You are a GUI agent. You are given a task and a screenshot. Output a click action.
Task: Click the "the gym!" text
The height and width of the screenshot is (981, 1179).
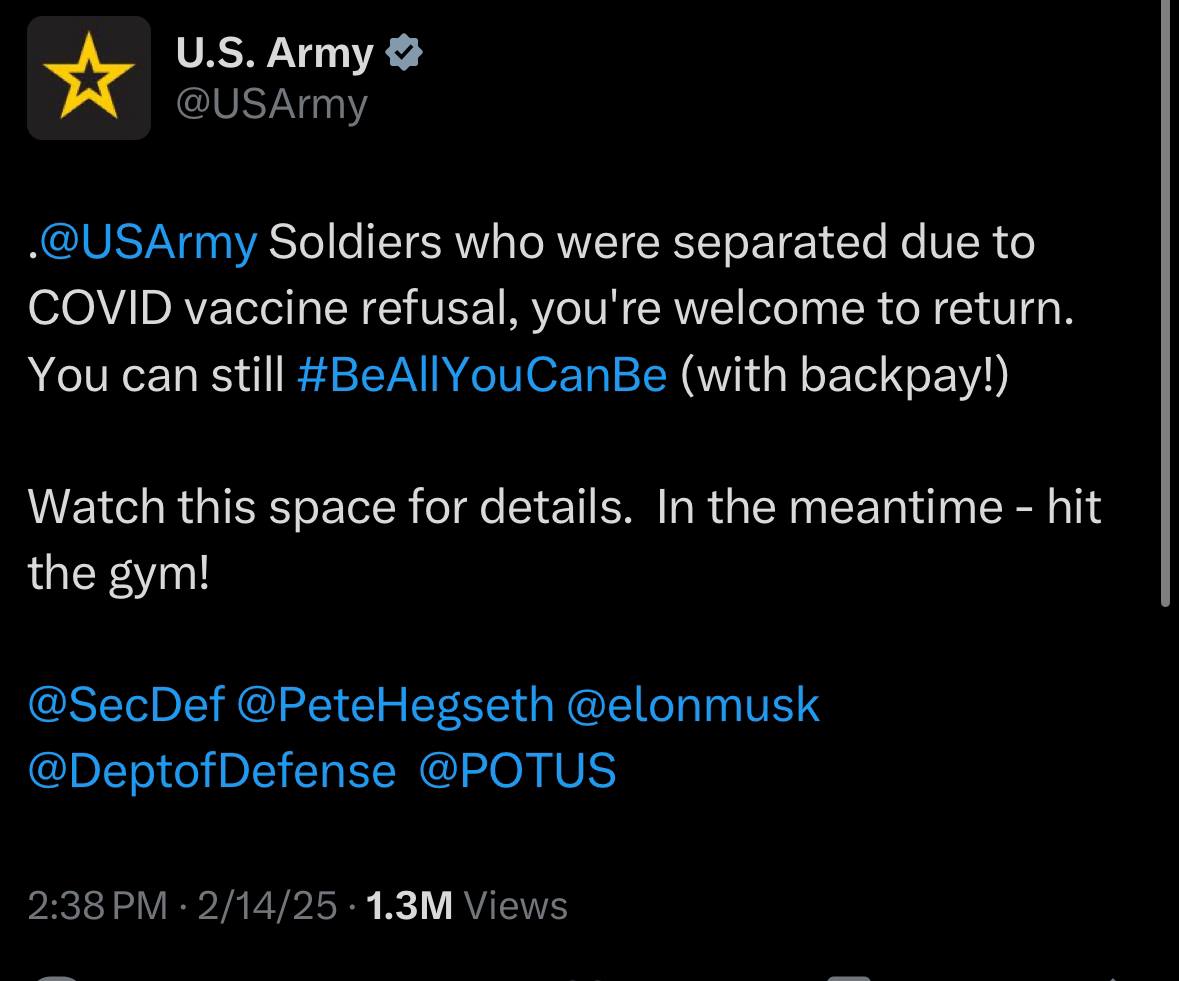pyautogui.click(x=119, y=573)
